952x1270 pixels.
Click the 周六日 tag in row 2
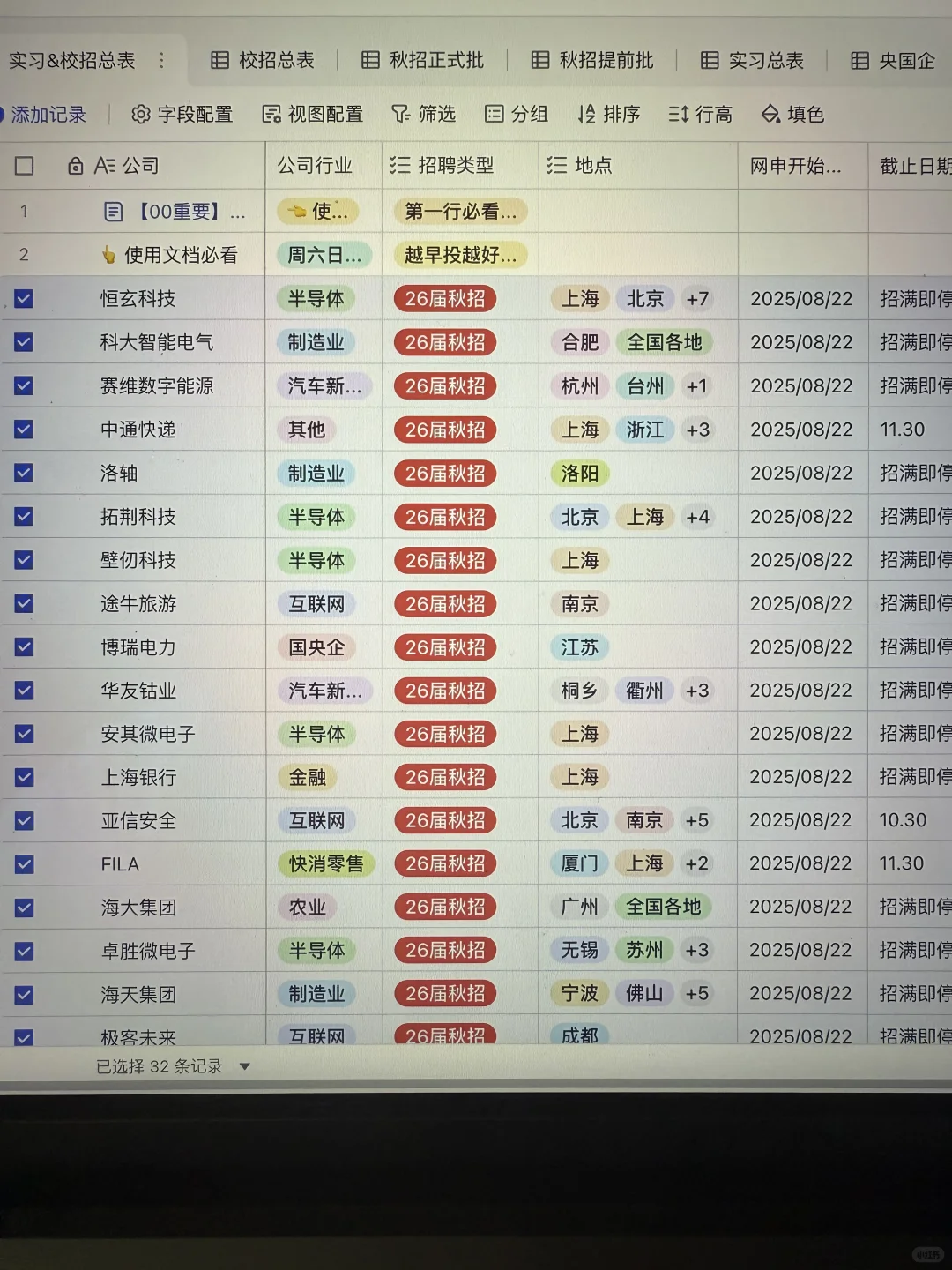click(324, 255)
